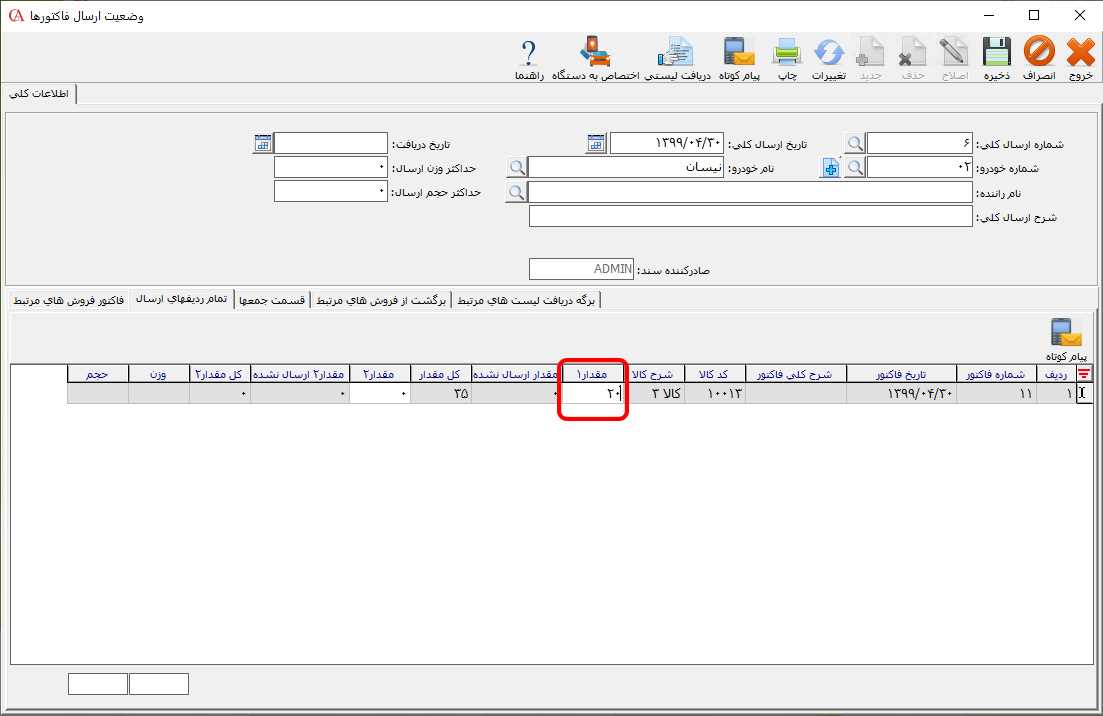Open the برگشت از فروش های مرتبط tab
The height and width of the screenshot is (716, 1103).
[x=381, y=299]
